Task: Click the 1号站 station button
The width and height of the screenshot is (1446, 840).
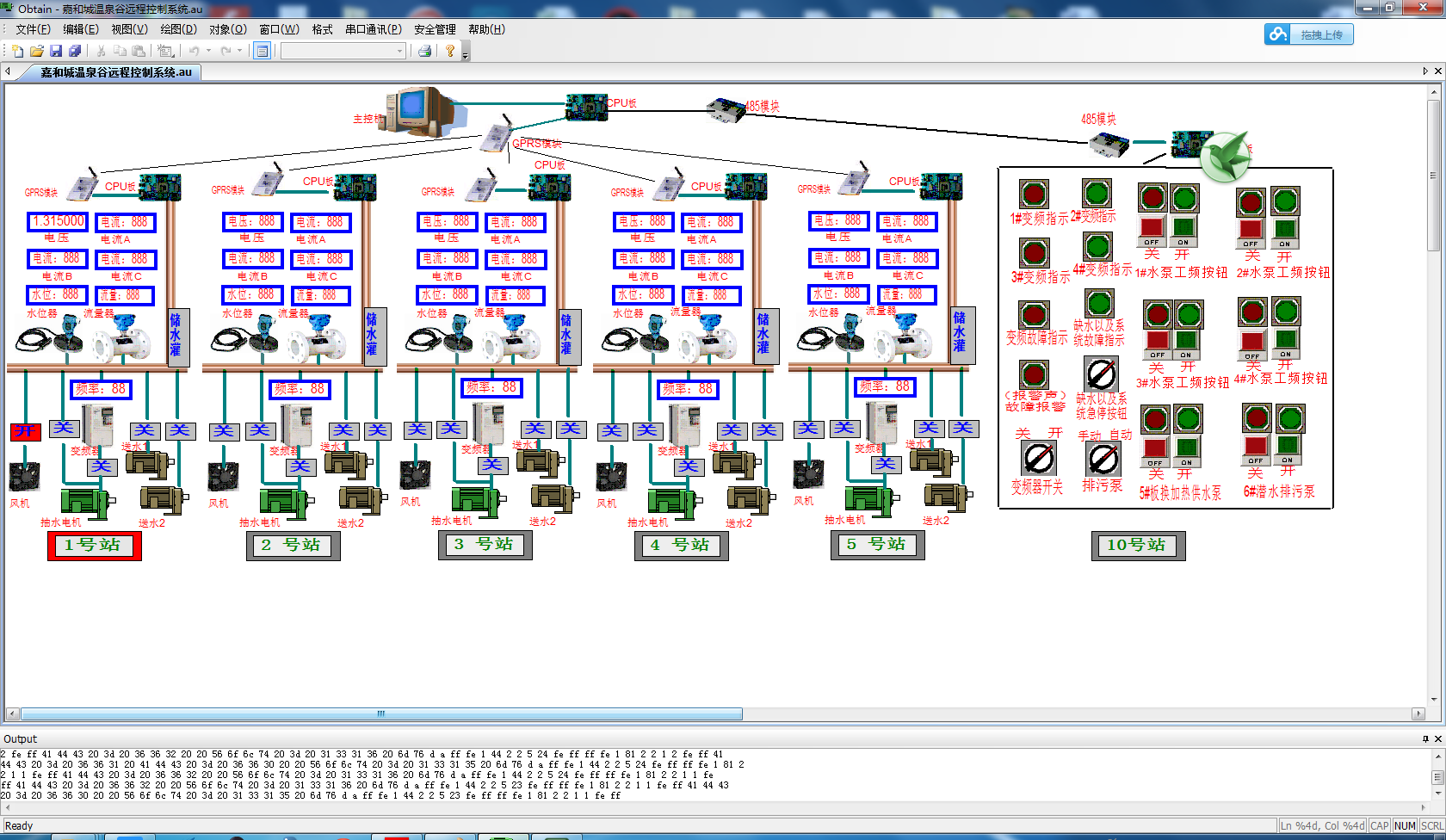Action: [94, 546]
